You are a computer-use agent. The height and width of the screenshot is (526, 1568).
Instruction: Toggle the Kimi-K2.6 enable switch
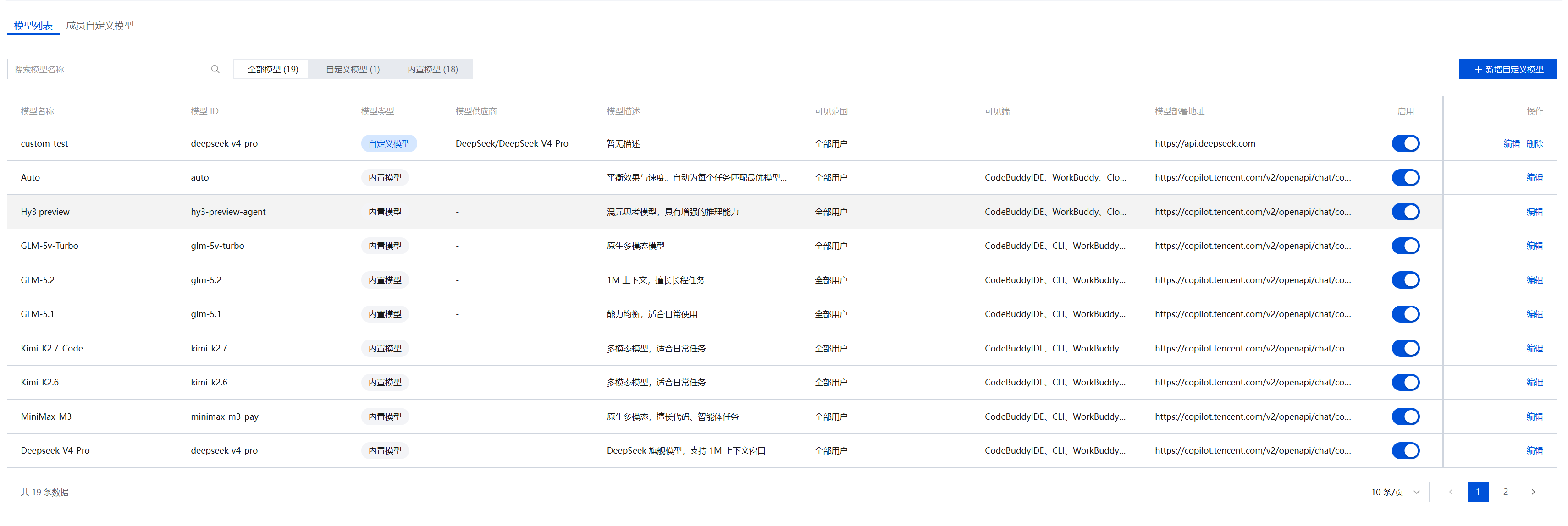(1406, 383)
